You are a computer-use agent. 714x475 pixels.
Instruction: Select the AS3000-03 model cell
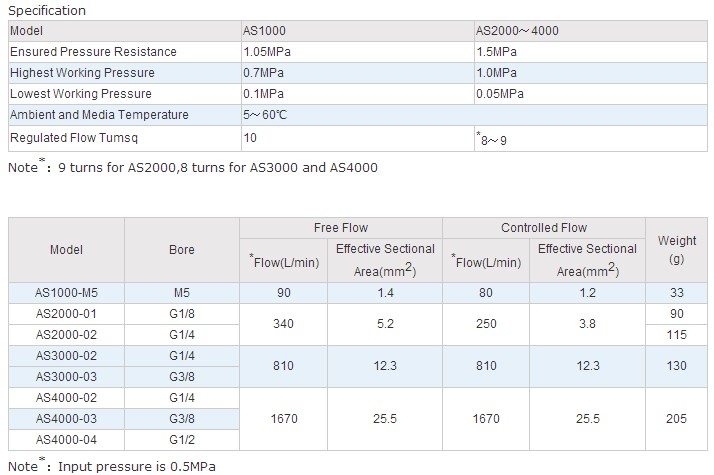tap(67, 376)
